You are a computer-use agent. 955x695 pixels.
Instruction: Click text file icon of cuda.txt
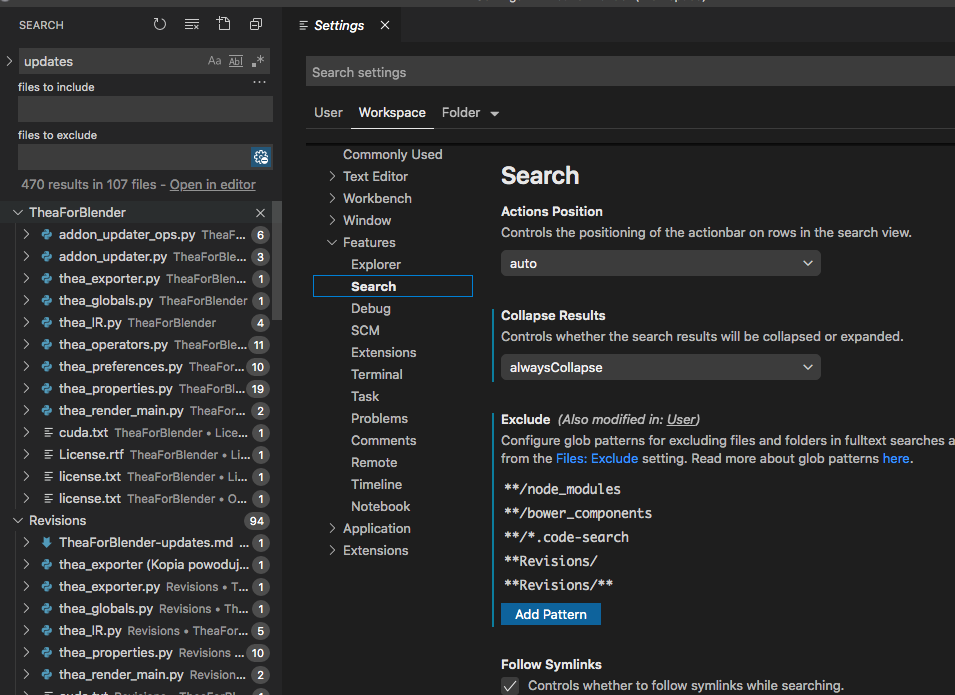48,432
